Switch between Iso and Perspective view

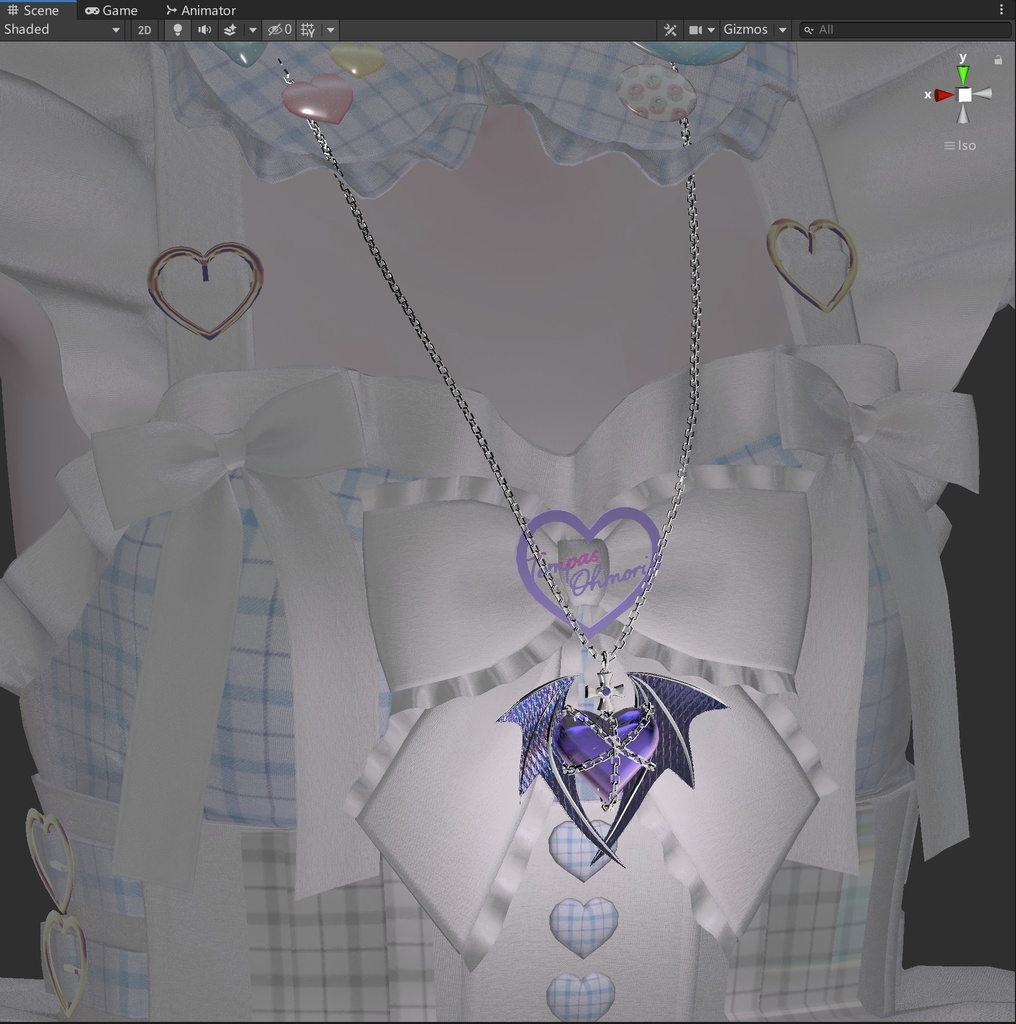tap(962, 145)
